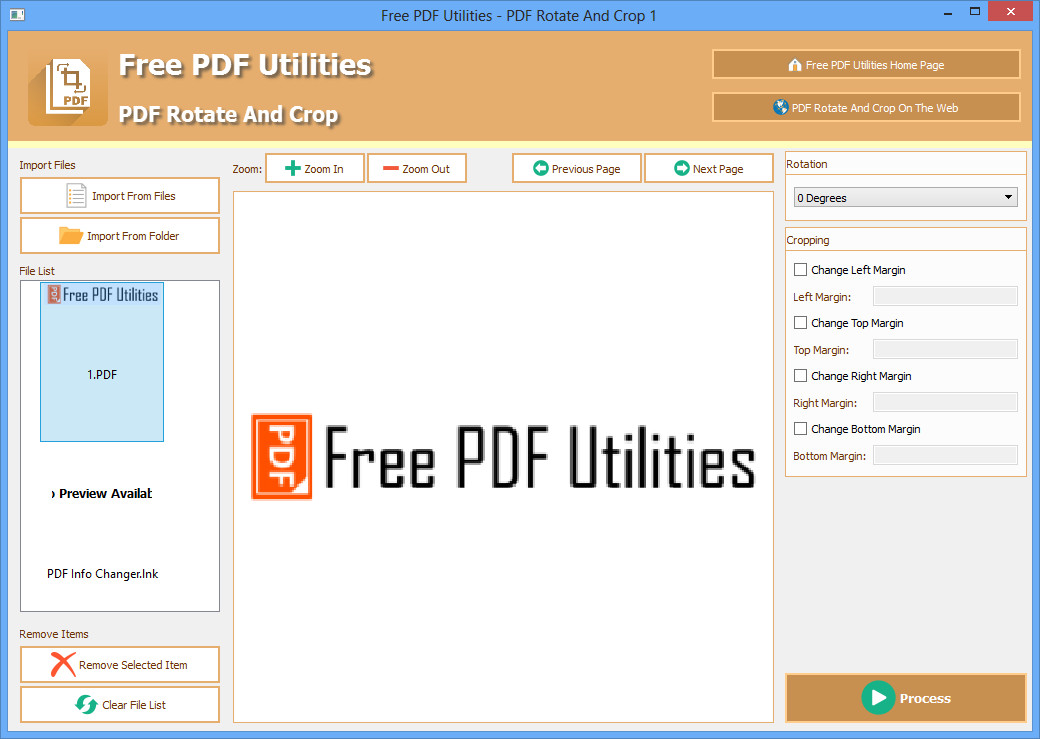Enable Change Left Margin checkbox
Viewport: 1040px width, 739px height.
801,269
